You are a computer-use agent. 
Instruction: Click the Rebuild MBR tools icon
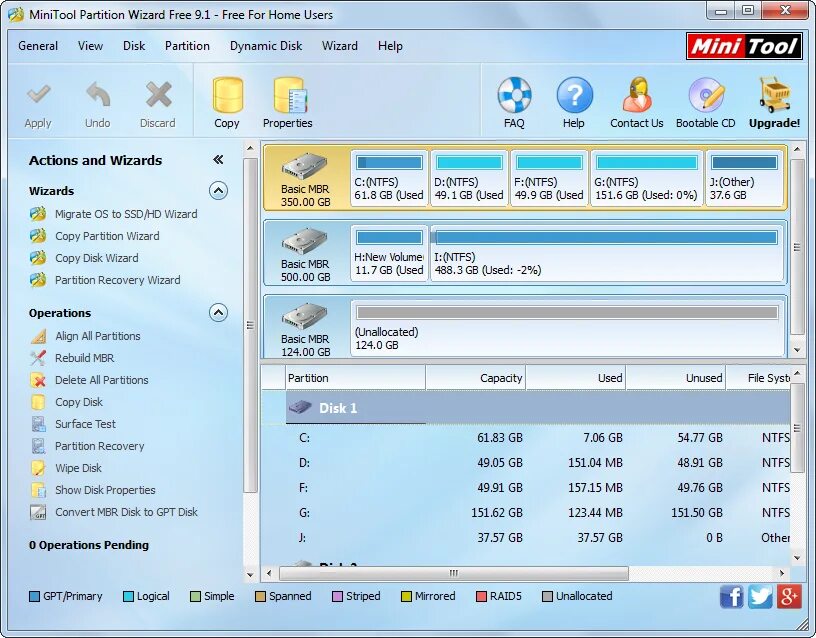coord(38,358)
